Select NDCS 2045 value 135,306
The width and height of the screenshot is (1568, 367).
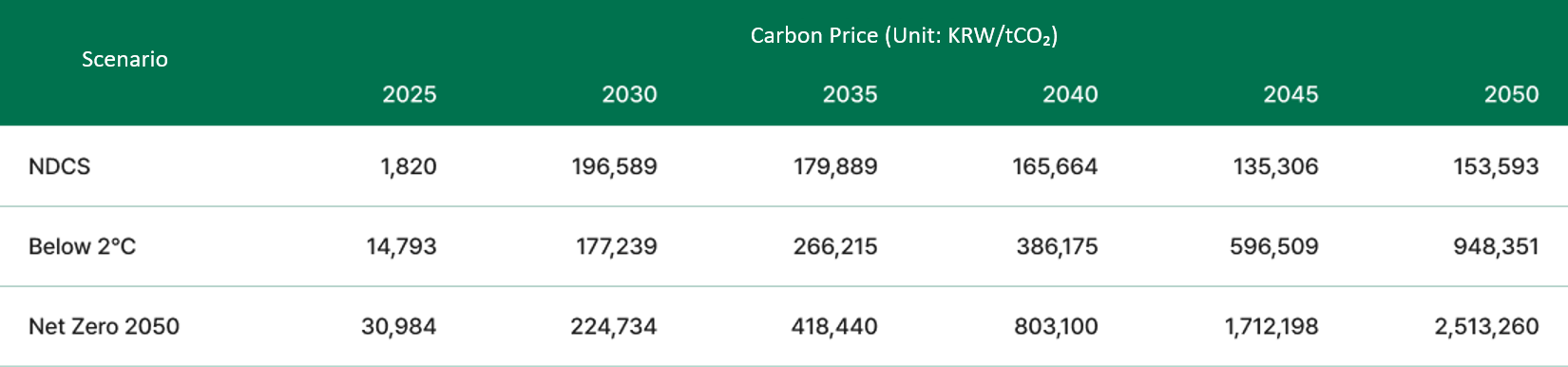(x=1275, y=166)
